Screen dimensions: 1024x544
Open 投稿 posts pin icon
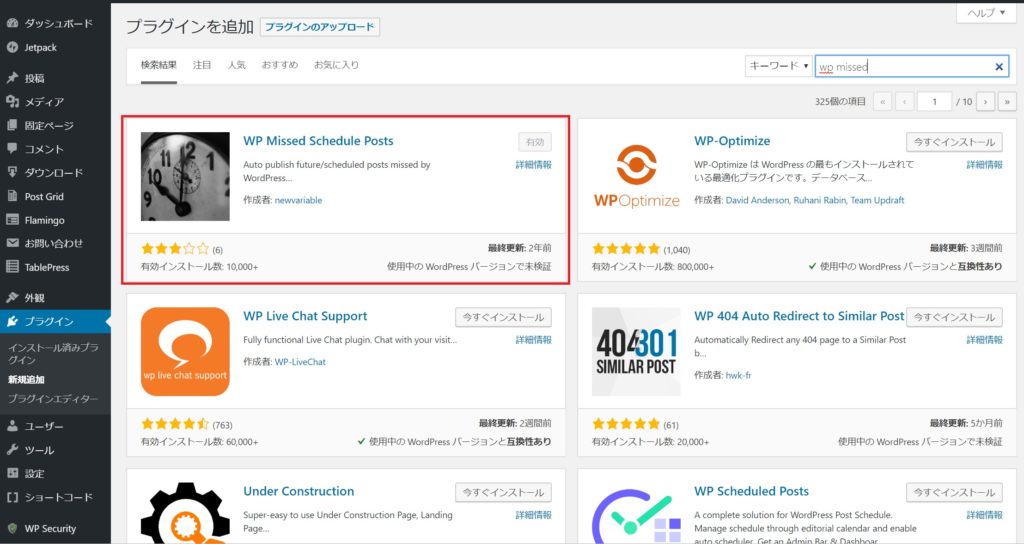coord(12,78)
